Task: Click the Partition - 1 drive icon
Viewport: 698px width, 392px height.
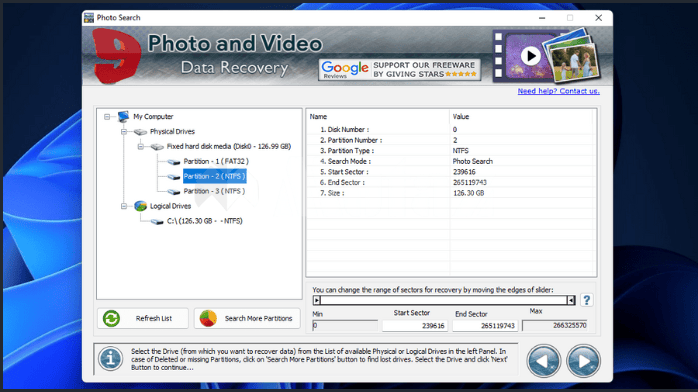Action: 174,162
